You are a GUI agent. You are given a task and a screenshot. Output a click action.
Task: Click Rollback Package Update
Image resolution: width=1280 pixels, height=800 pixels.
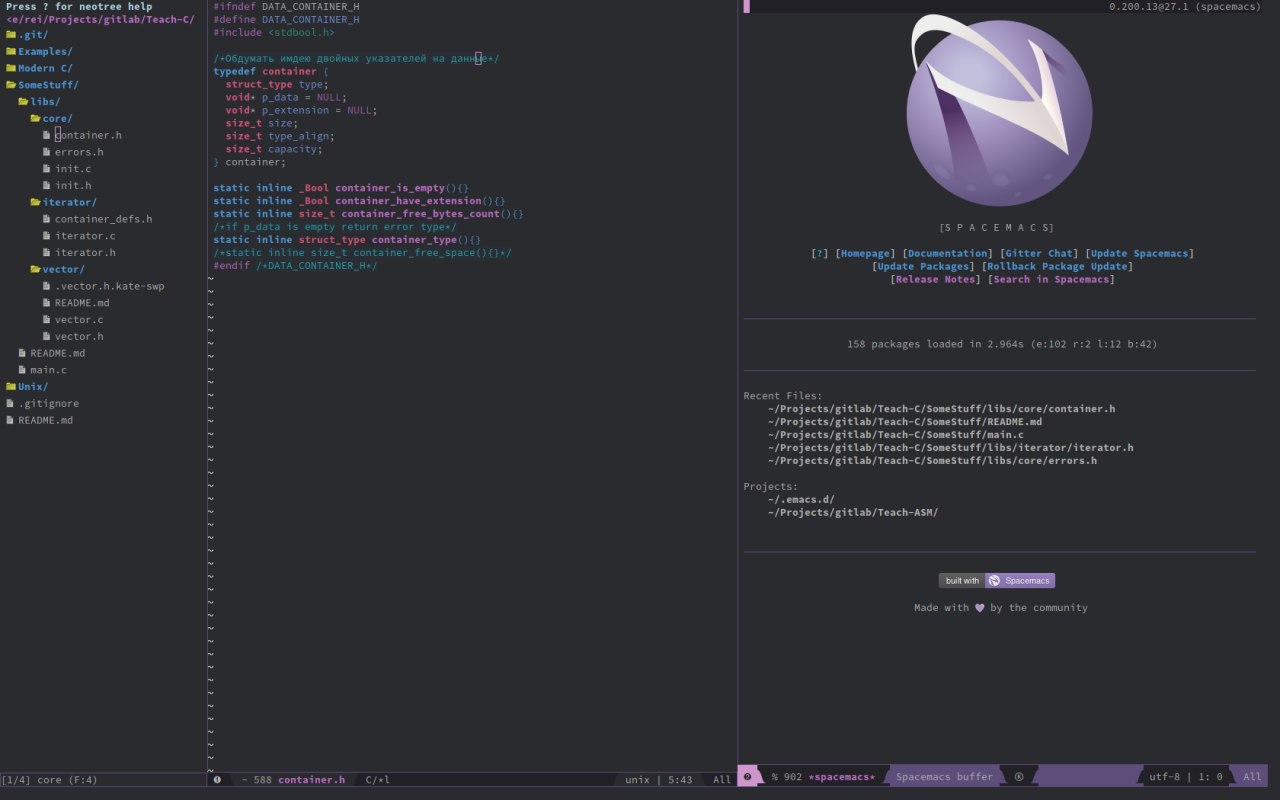click(x=1056, y=267)
